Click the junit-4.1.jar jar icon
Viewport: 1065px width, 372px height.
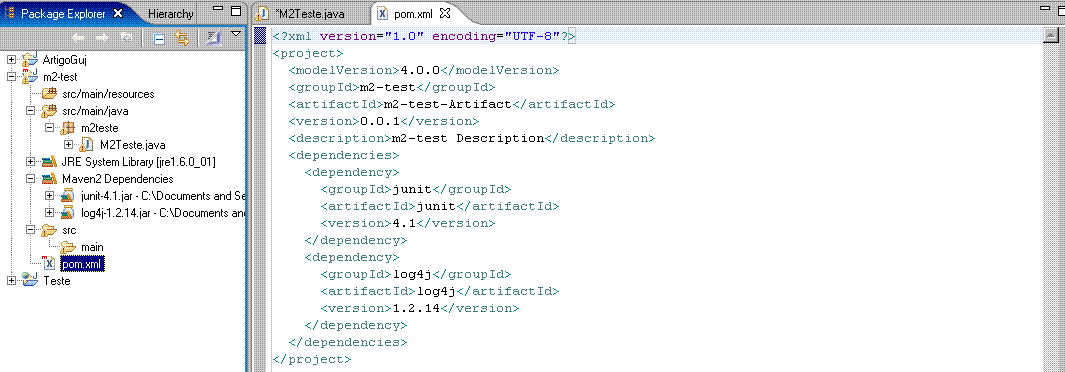coord(67,196)
